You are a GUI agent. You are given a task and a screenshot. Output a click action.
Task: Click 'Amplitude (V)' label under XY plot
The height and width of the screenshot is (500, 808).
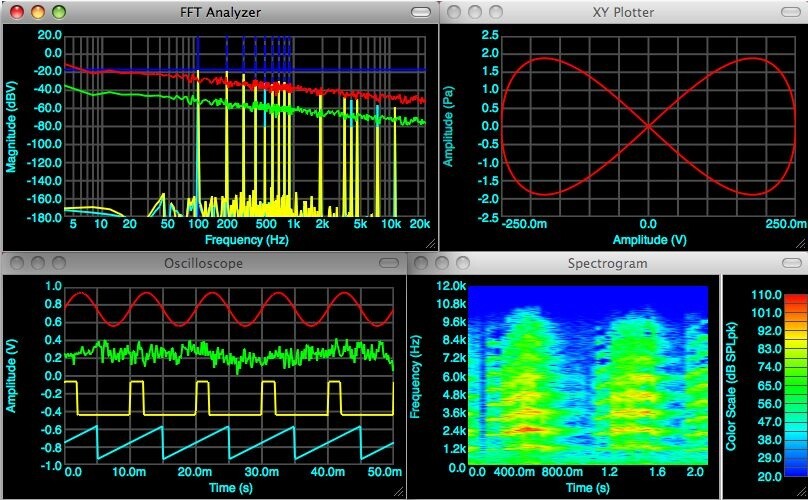tap(649, 240)
